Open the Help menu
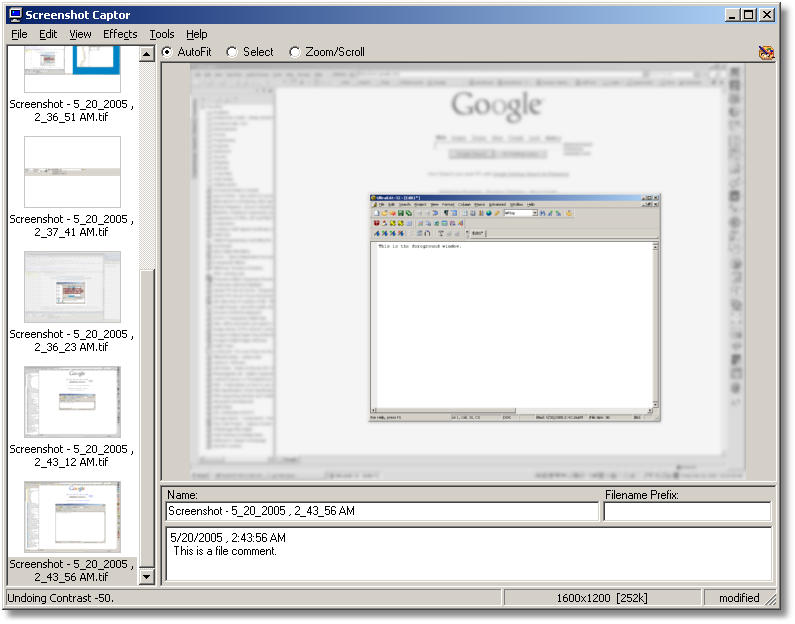Image resolution: width=795 pixels, height=624 pixels. [196, 34]
